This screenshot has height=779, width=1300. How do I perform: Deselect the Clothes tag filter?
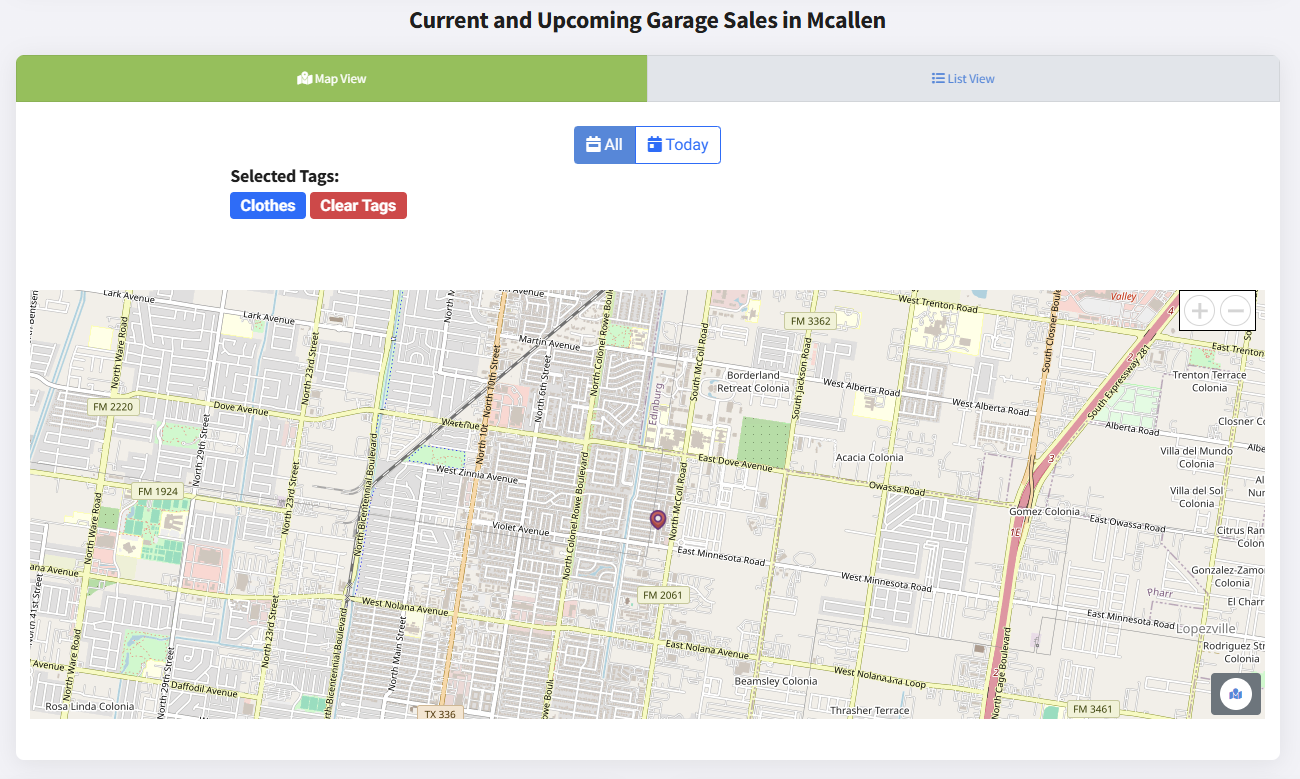tap(267, 205)
